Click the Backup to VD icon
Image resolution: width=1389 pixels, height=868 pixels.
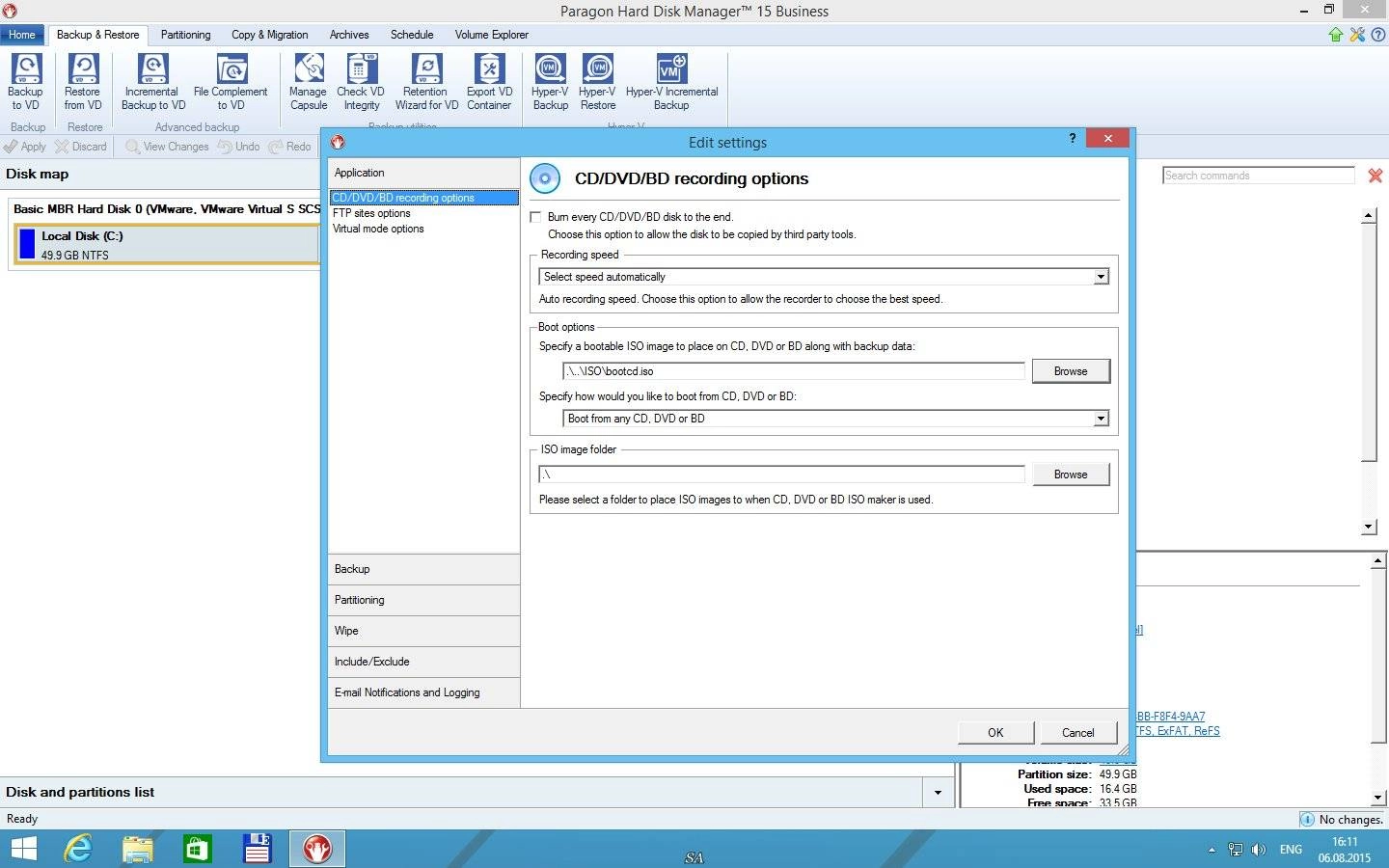click(25, 82)
